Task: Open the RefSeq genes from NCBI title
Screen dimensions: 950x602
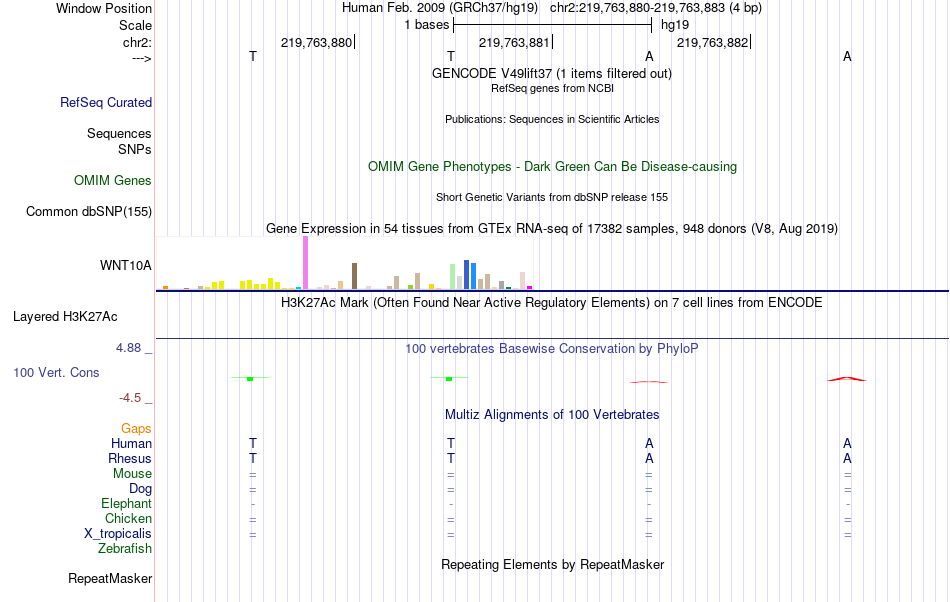Action: coord(552,88)
